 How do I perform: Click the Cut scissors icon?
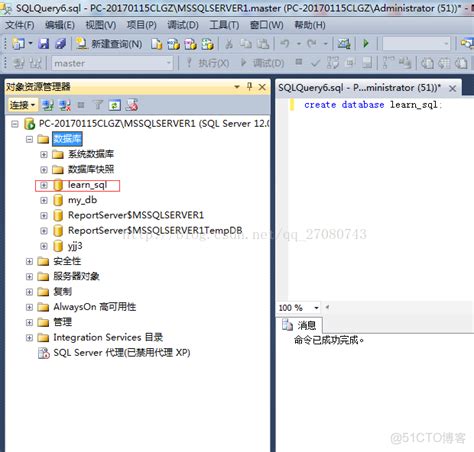tap(229, 44)
